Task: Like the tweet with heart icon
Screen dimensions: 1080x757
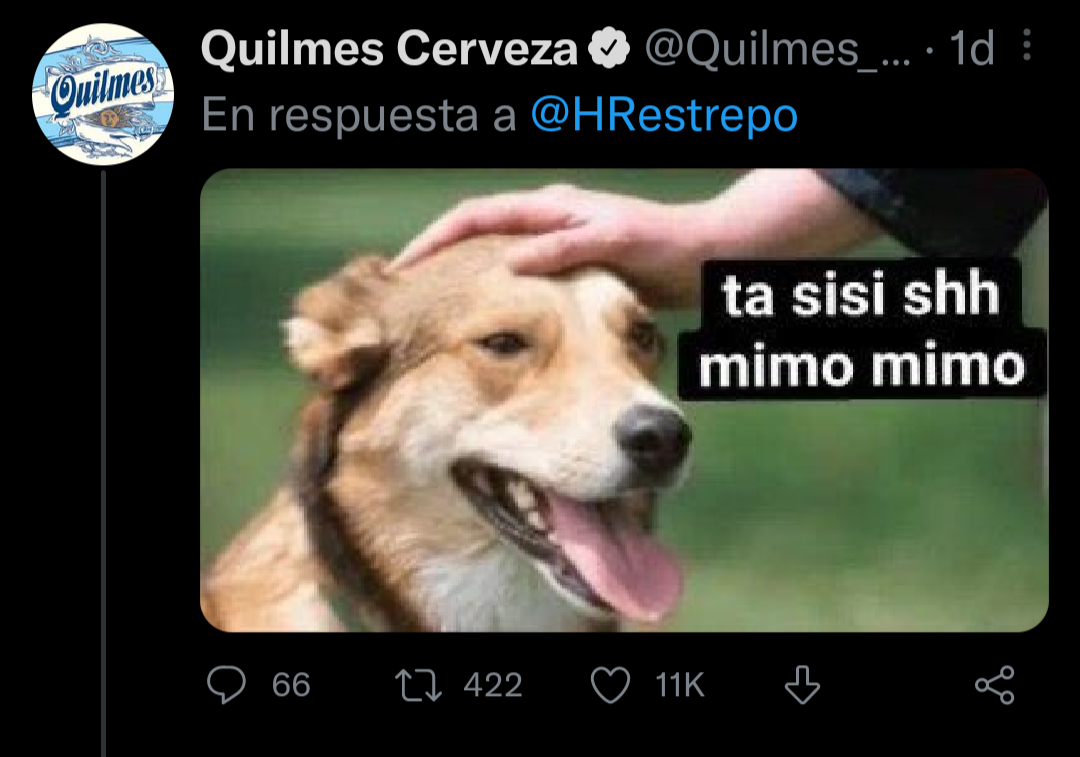Action: click(x=610, y=685)
